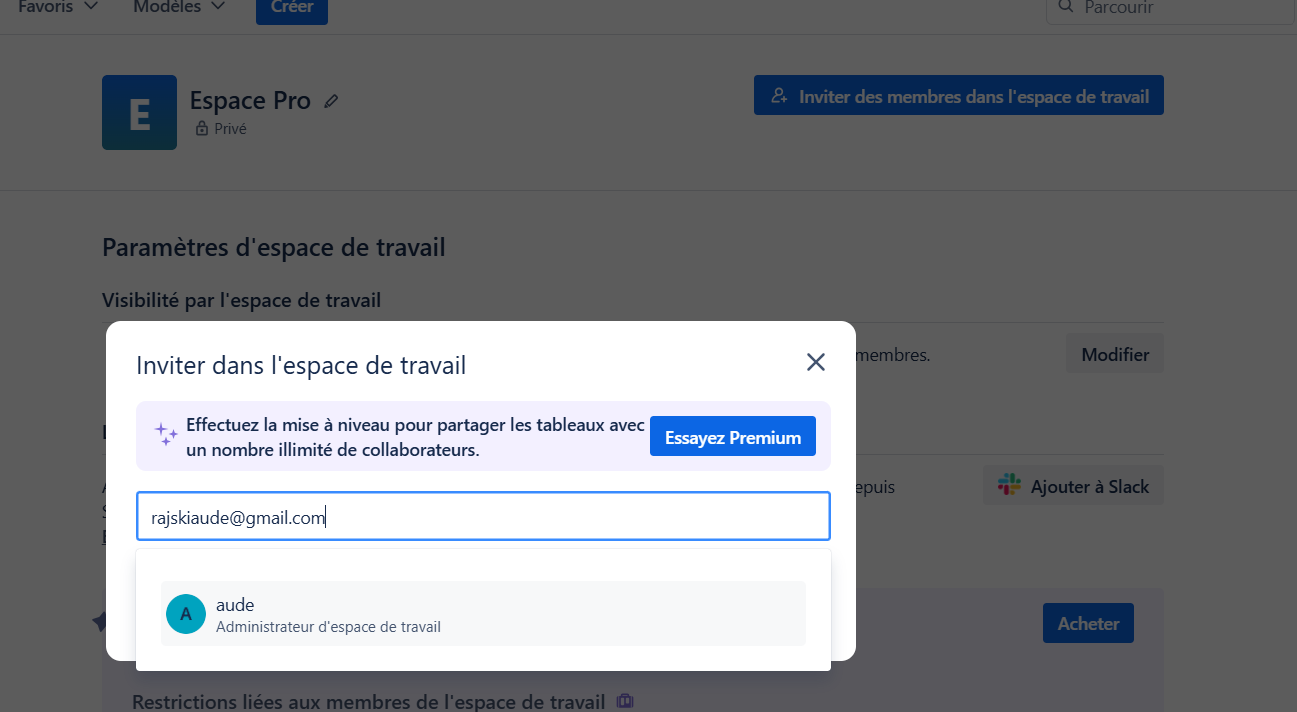Close the invite dialog with X

(816, 362)
